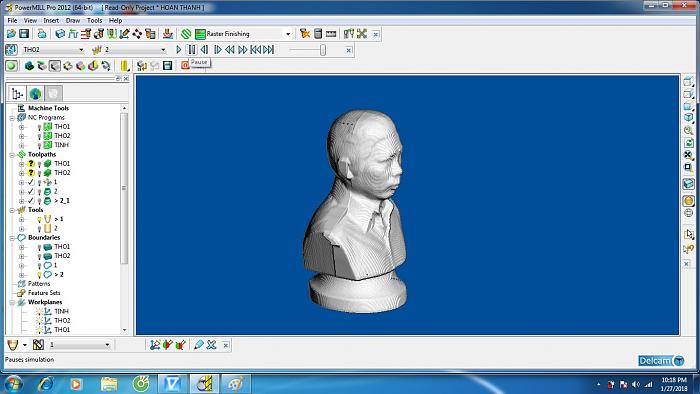Screen dimensions: 700x394
Task: Step simulation forward one move
Action: (217, 50)
